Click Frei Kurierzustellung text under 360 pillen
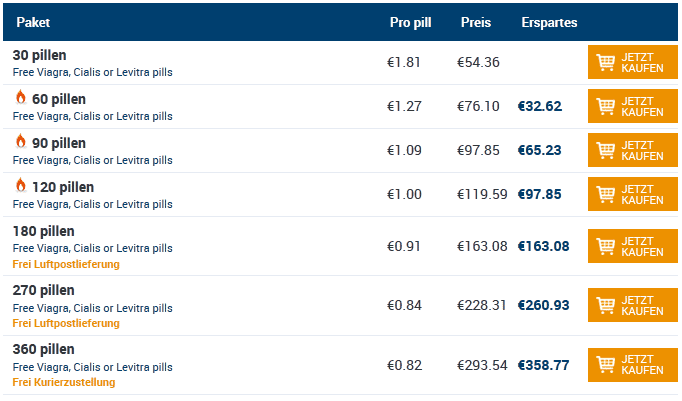This screenshot has width=682, height=401. point(64,382)
